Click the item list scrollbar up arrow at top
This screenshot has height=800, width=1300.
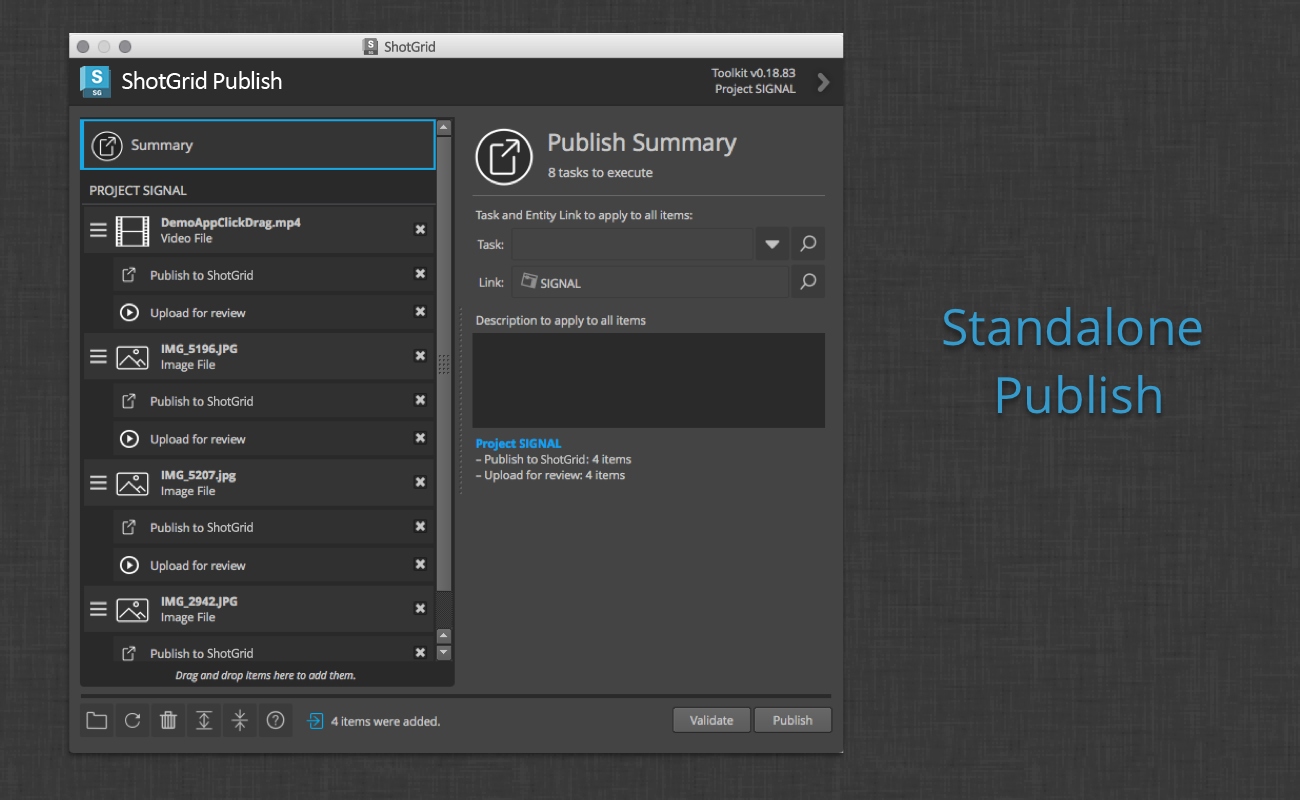[445, 127]
